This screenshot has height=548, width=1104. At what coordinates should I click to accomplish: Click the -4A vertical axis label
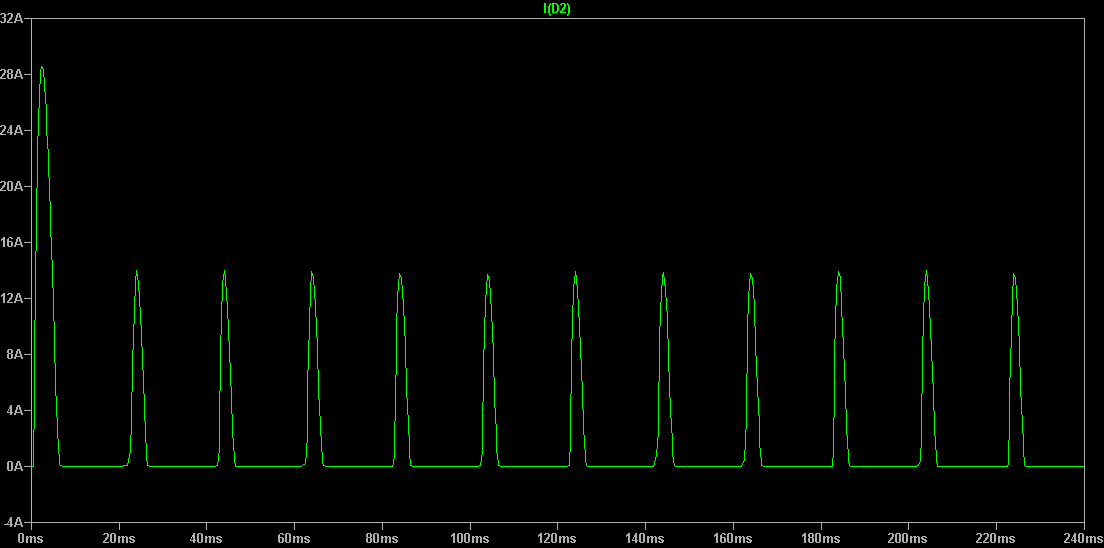[x=13, y=523]
